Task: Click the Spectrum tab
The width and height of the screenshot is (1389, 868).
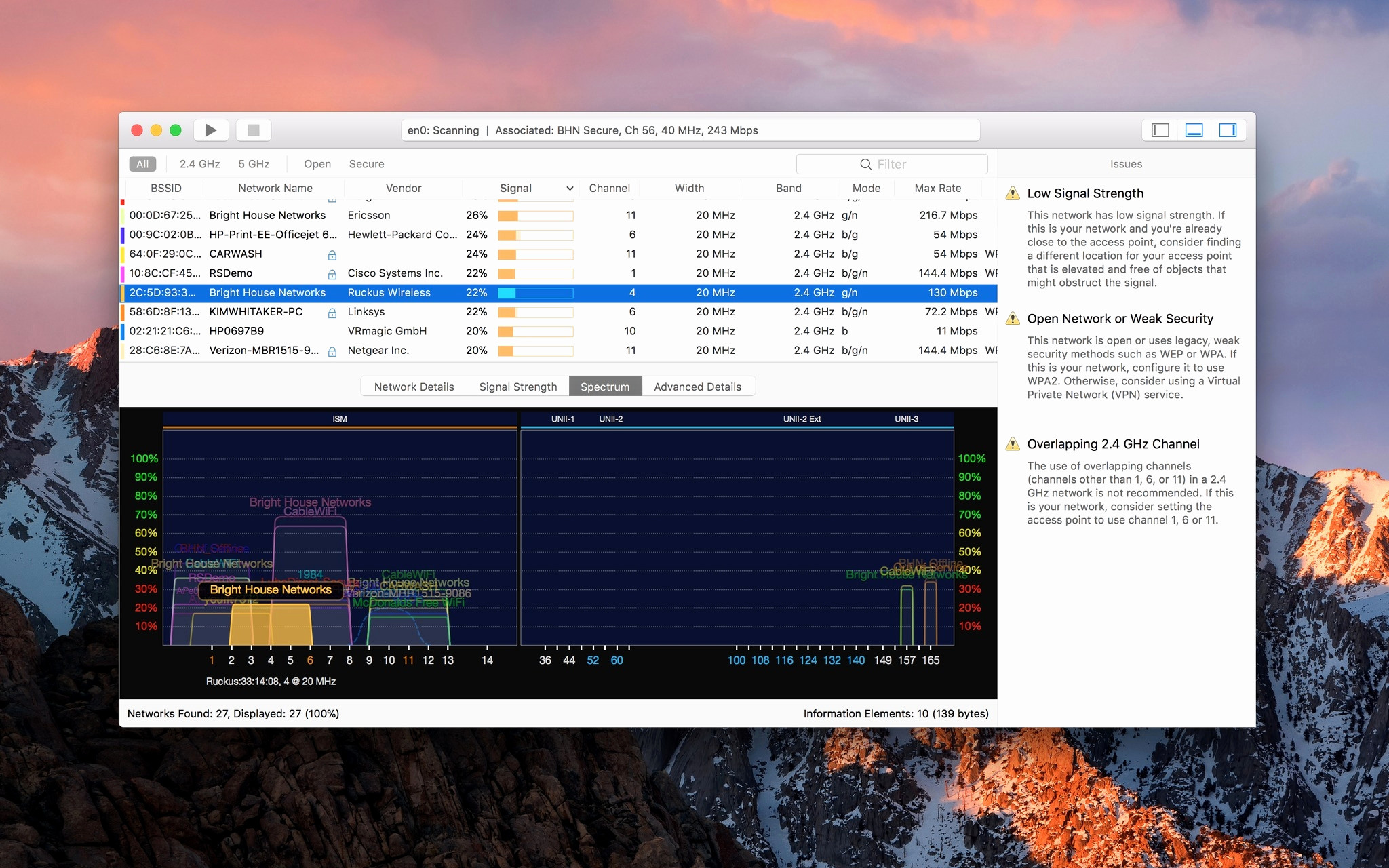Action: (605, 385)
